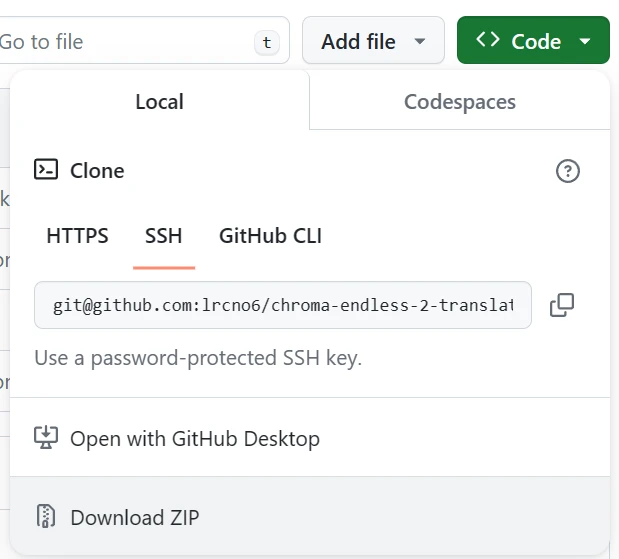619x559 pixels.
Task: Click the Clone section heading
Action: (97, 171)
